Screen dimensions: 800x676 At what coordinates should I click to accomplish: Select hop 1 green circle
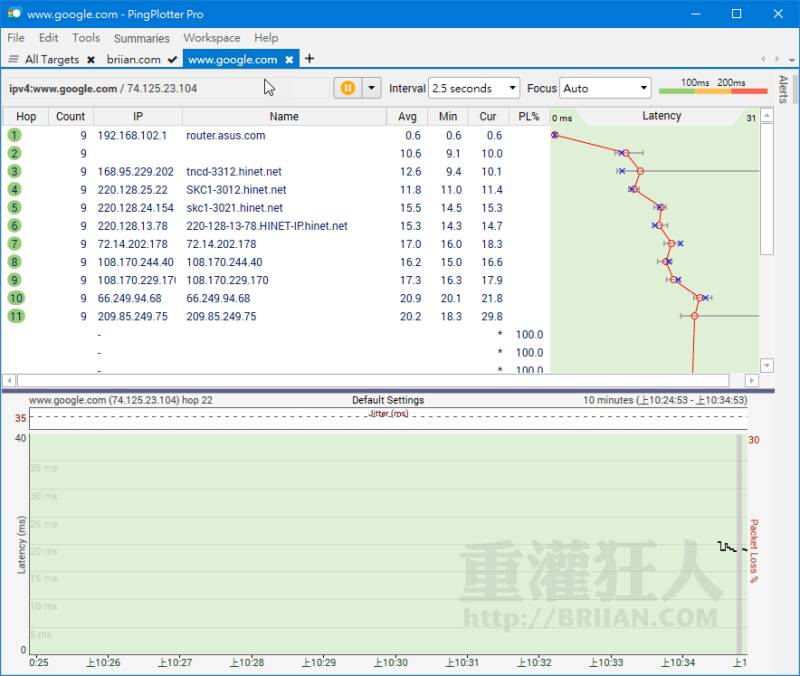pyautogui.click(x=14, y=135)
